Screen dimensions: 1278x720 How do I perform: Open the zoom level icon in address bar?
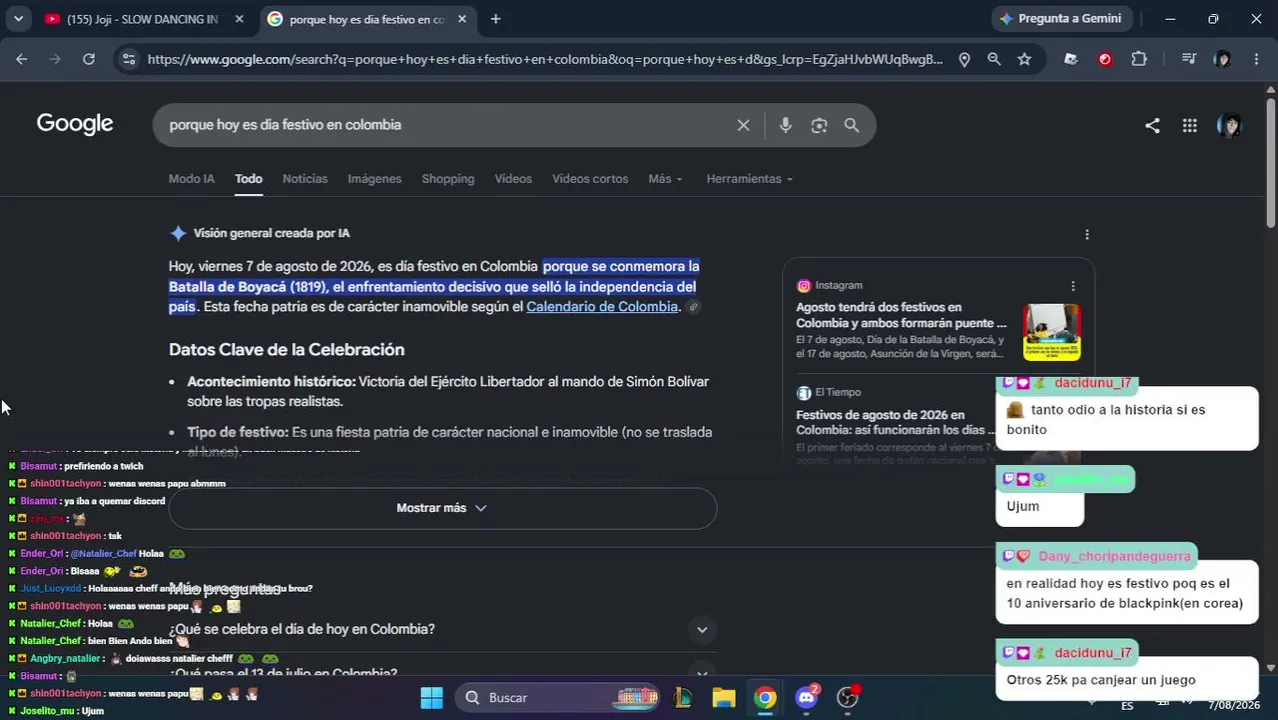(x=994, y=59)
